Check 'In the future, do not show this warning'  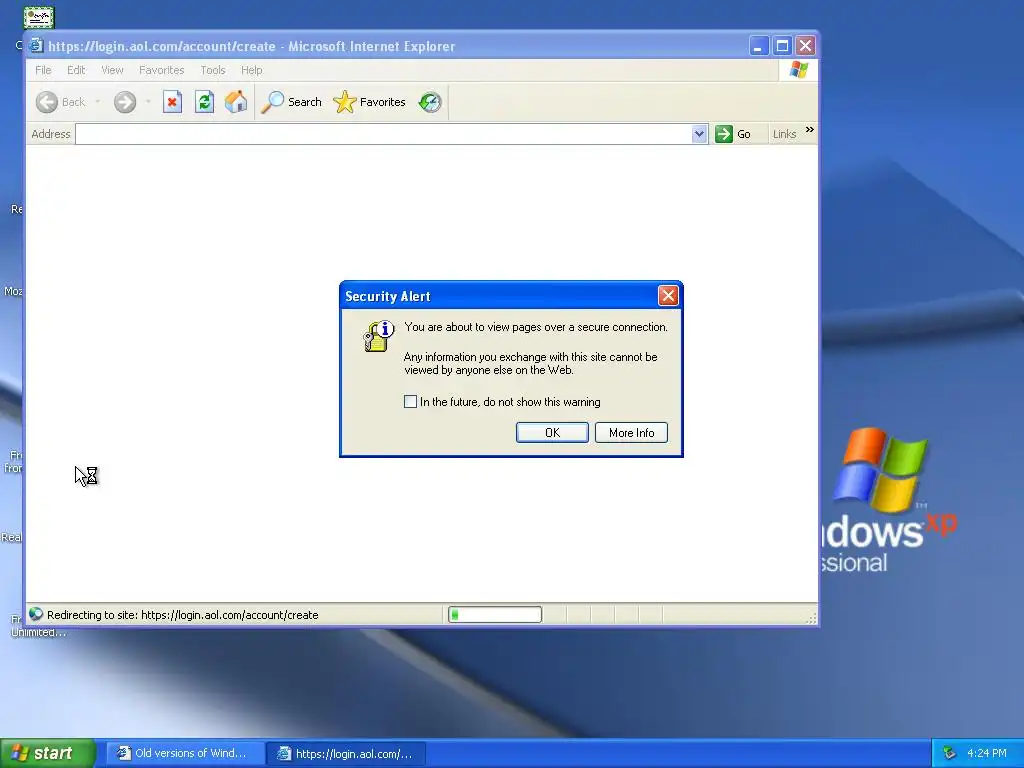(410, 402)
